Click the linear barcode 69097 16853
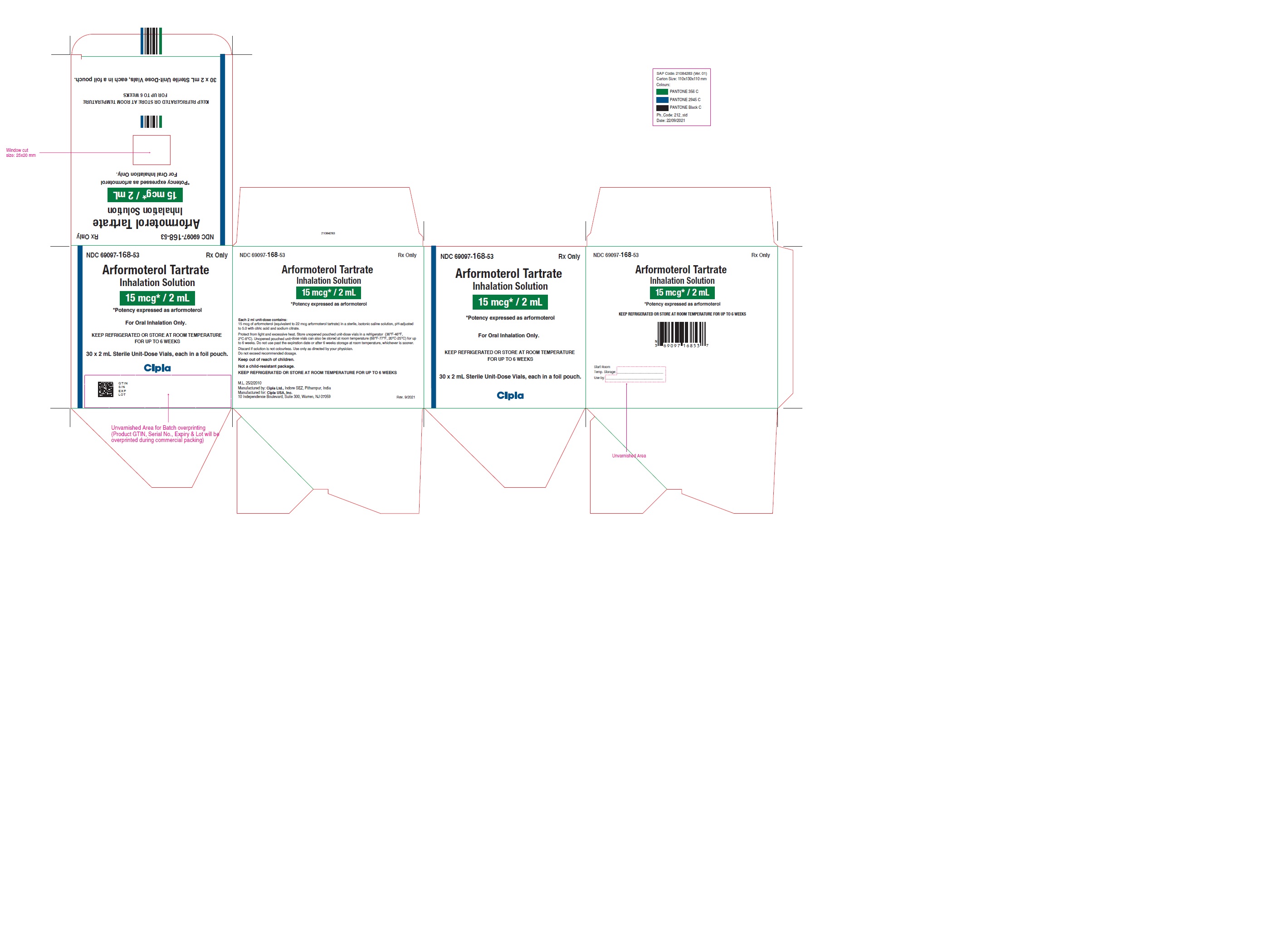This screenshot has height=952, width=1270. point(682,333)
